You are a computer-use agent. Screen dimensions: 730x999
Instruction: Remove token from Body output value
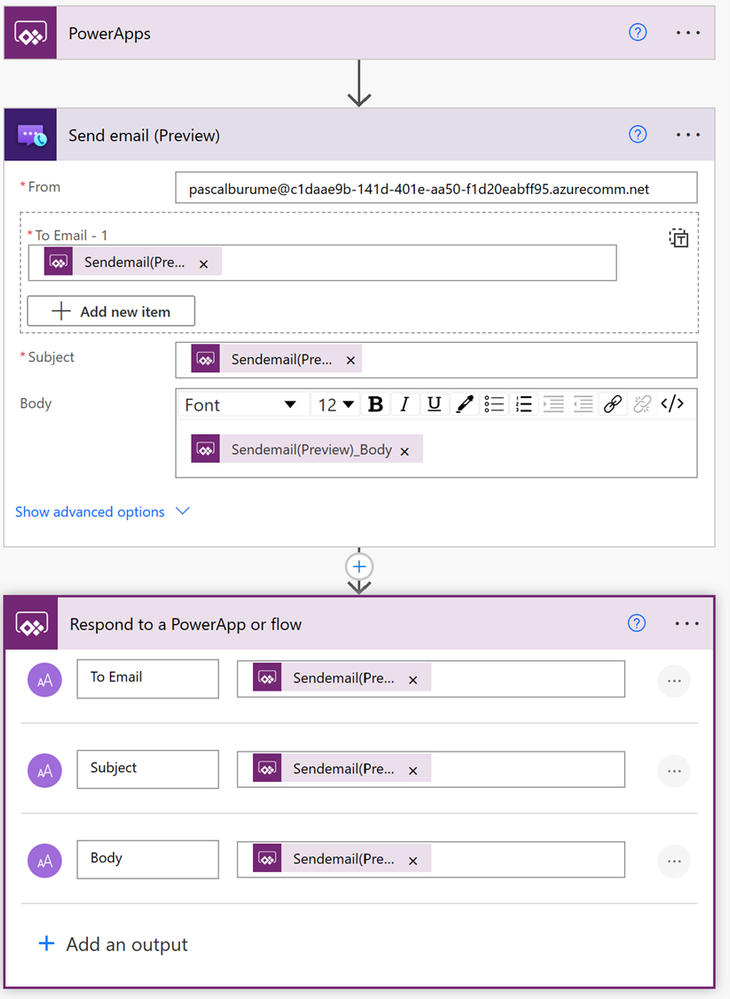[413, 861]
